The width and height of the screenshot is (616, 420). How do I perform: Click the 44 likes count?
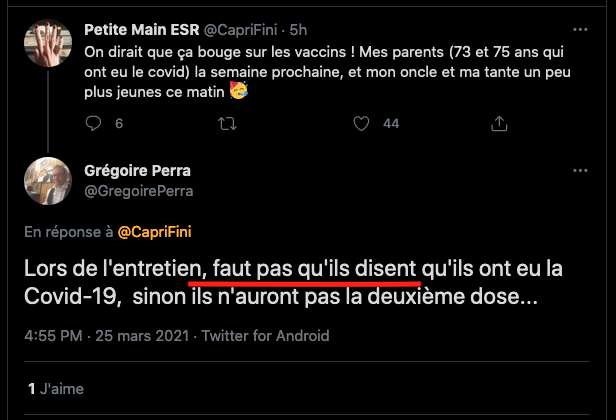(x=391, y=123)
